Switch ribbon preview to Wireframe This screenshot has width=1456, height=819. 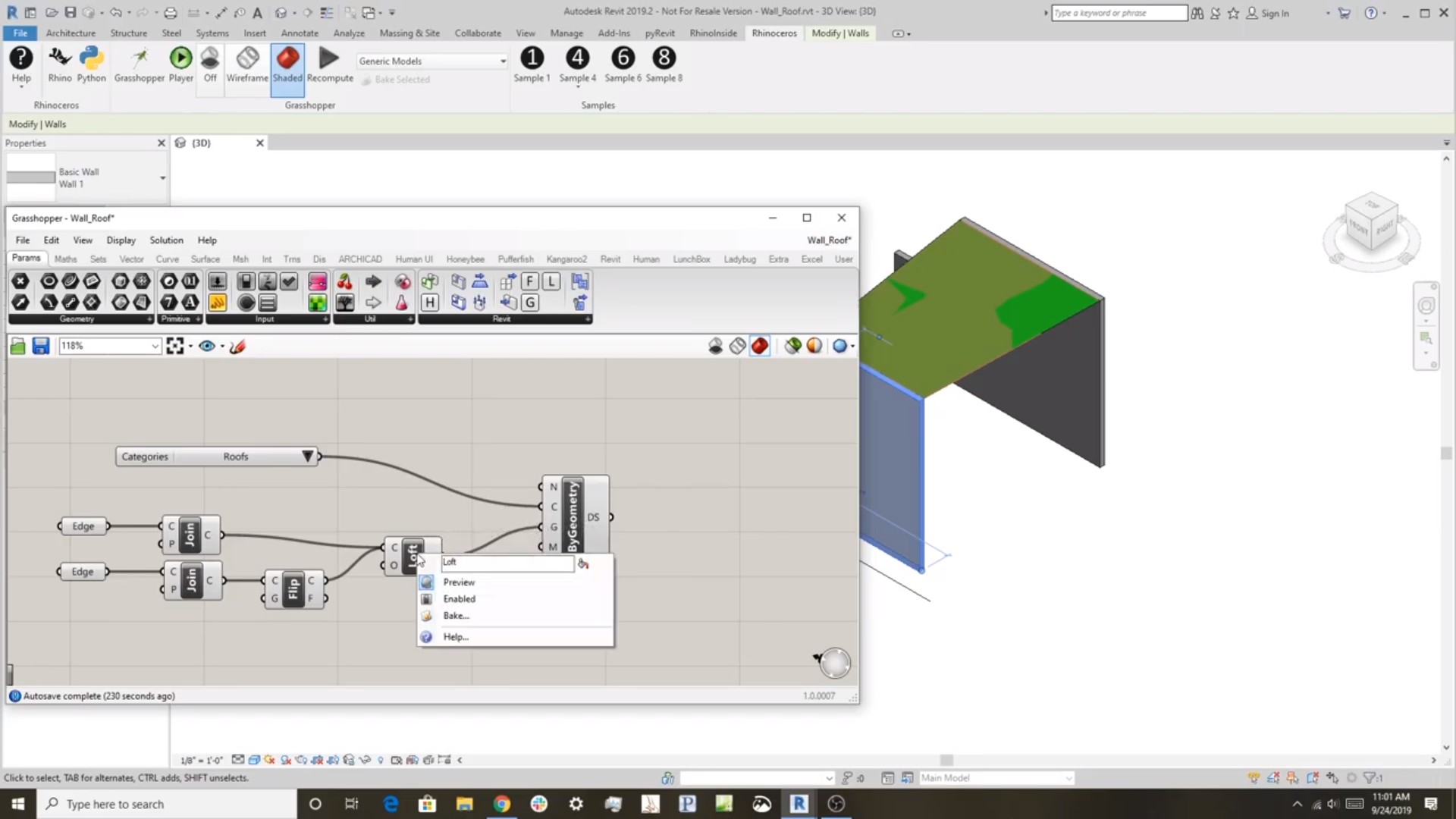click(x=247, y=64)
